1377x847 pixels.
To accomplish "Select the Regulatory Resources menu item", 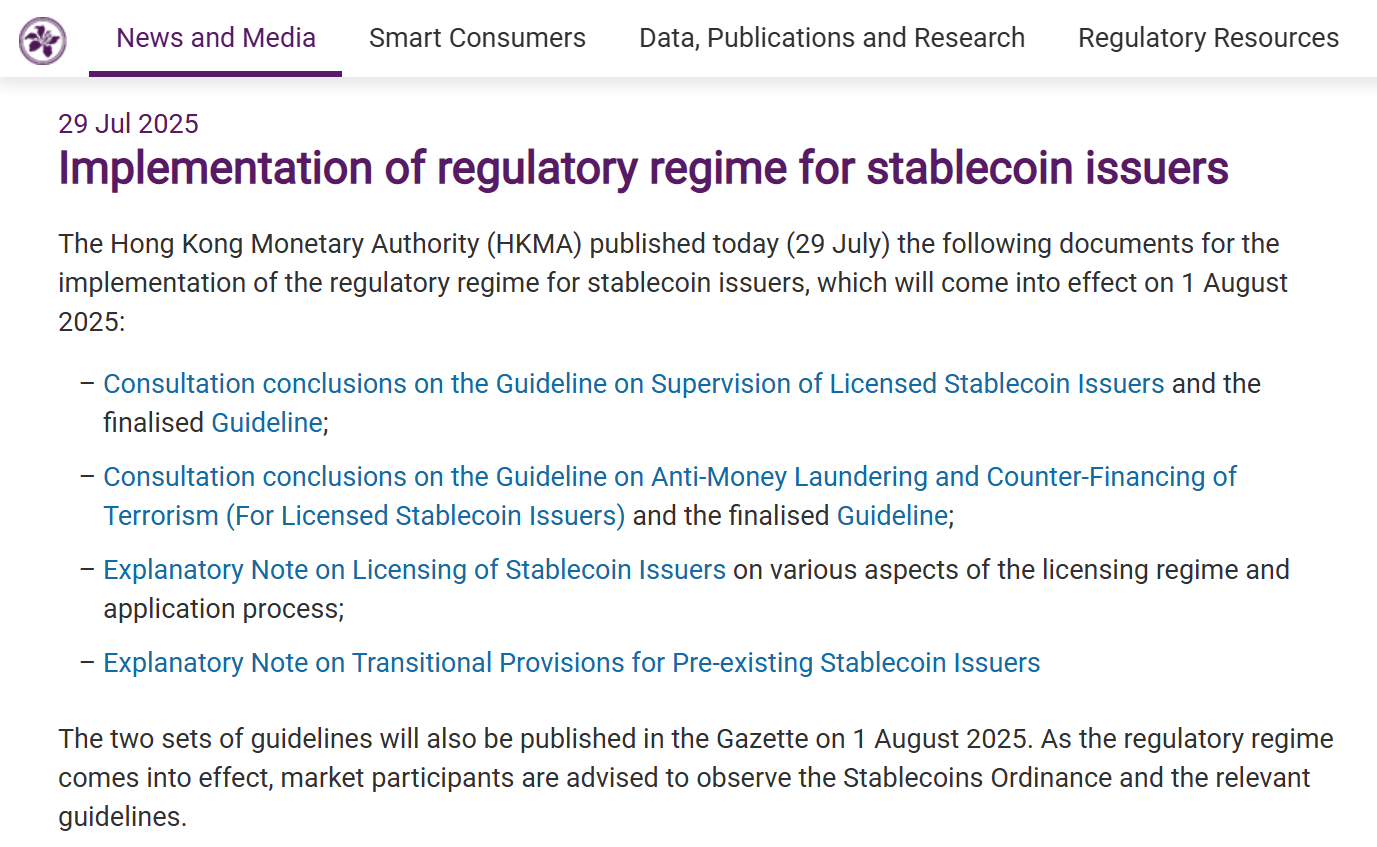I will [x=1208, y=39].
